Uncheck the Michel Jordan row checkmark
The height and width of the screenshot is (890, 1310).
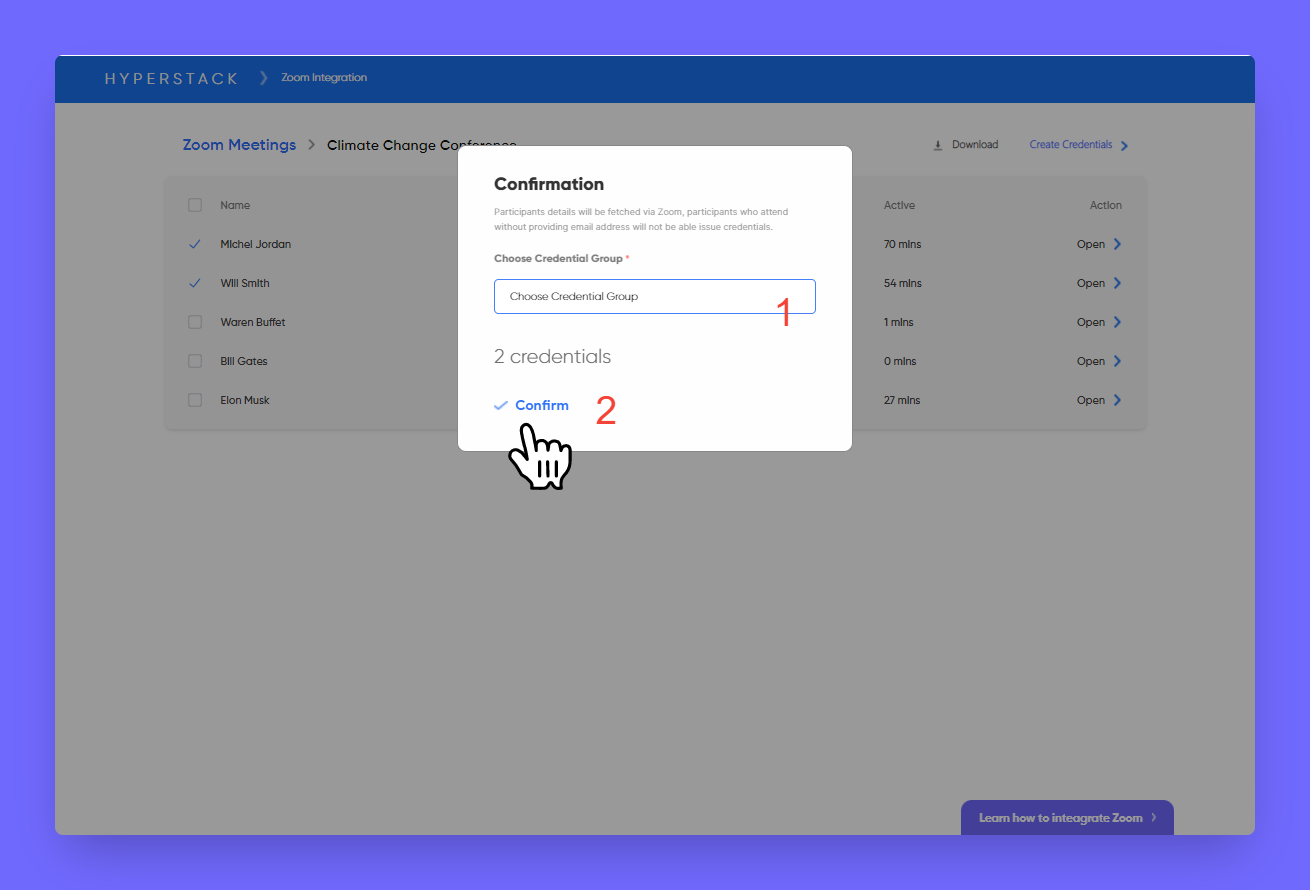click(195, 244)
